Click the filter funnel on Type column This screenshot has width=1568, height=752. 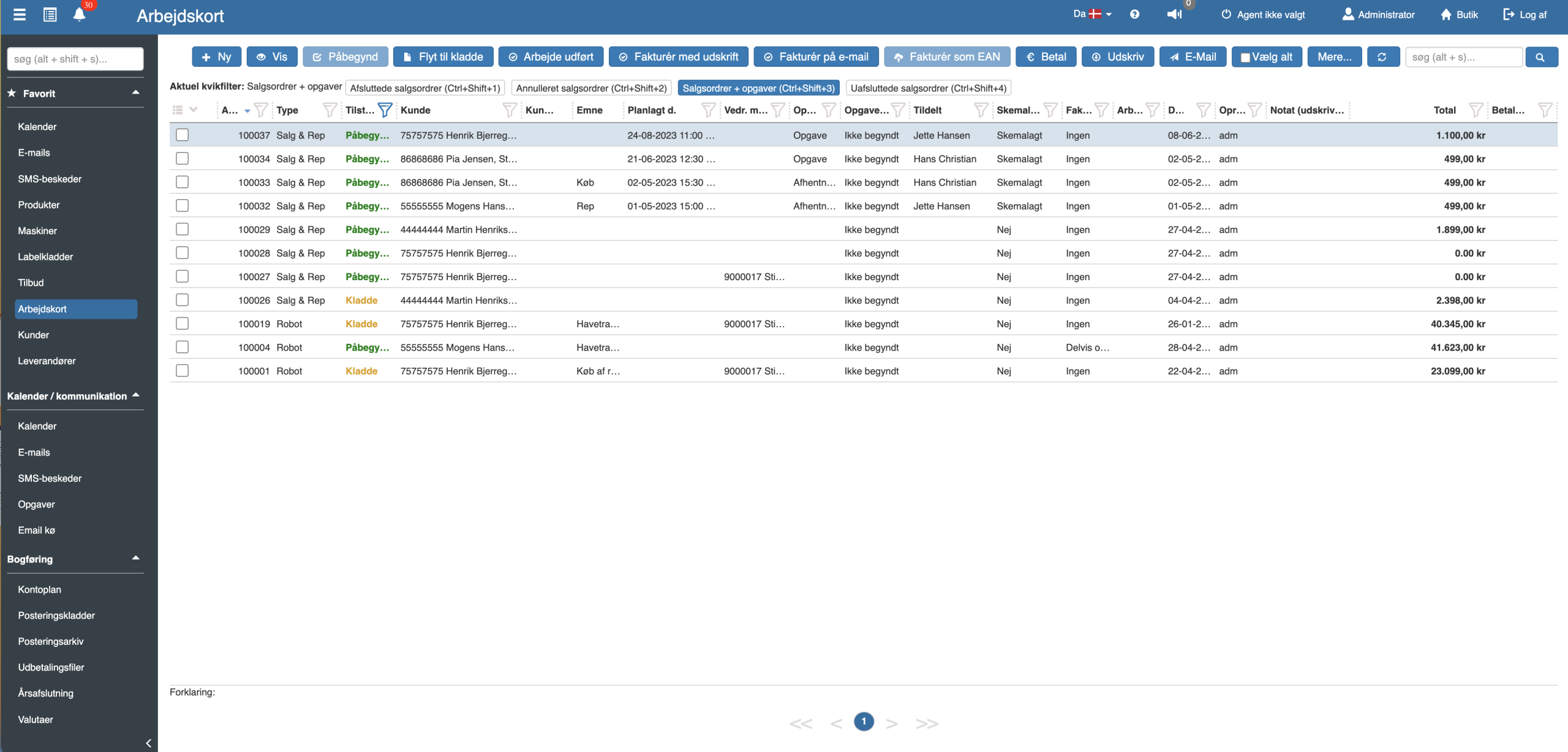[x=330, y=110]
